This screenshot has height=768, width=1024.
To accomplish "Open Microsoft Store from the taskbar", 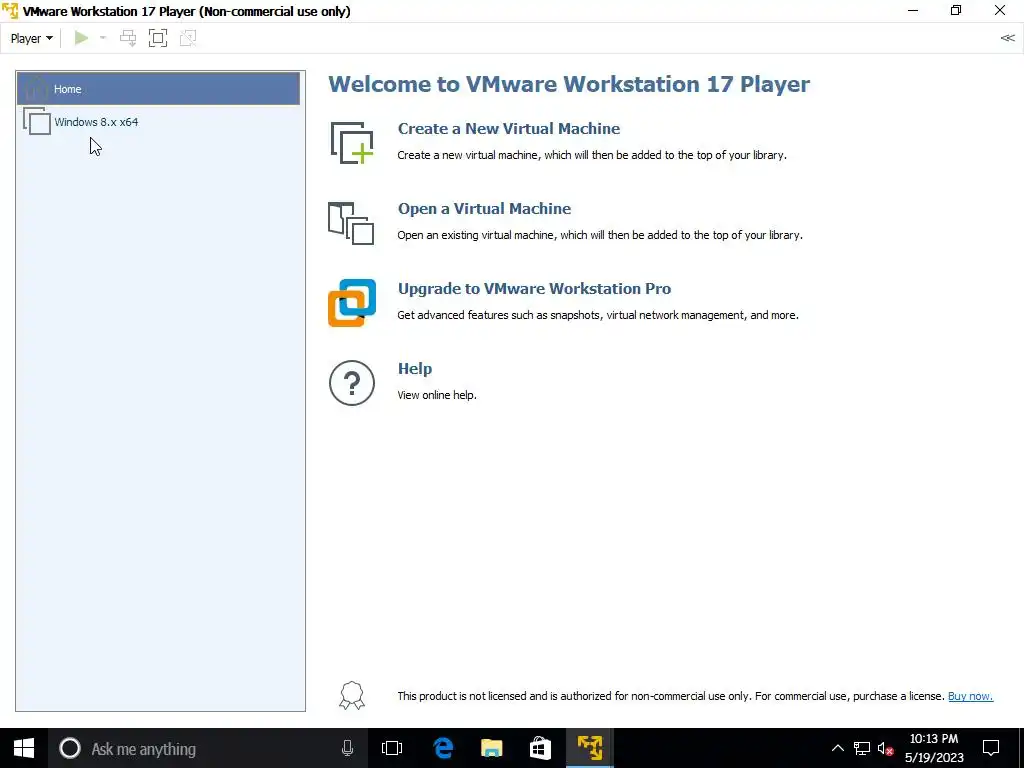I will 540,748.
